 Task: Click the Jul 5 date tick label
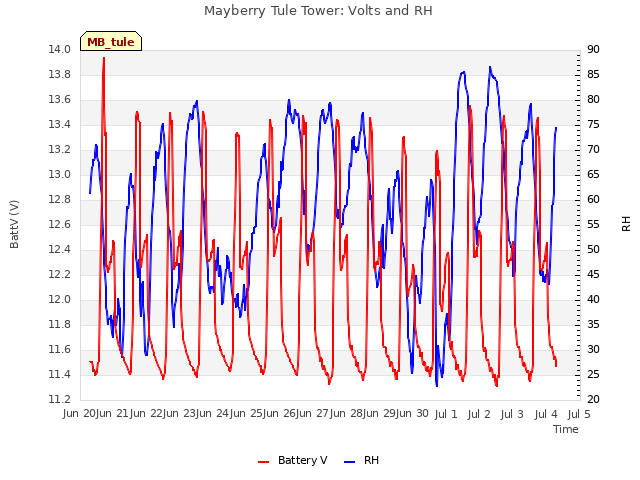coord(579,414)
